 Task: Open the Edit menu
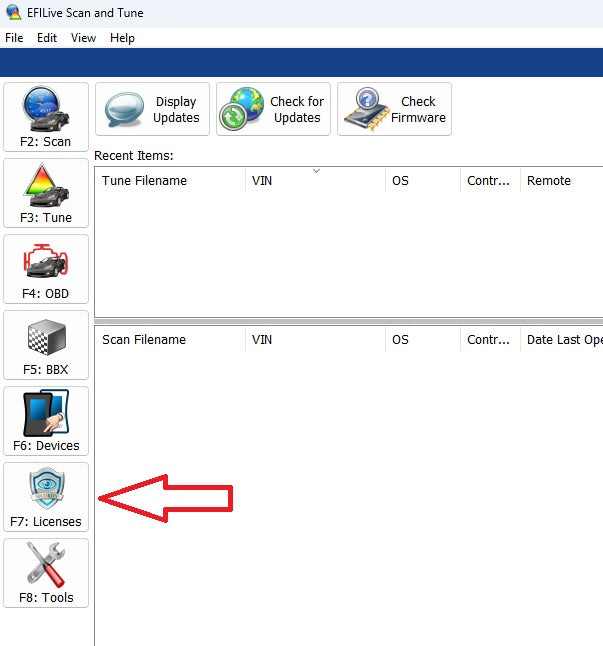pos(47,38)
